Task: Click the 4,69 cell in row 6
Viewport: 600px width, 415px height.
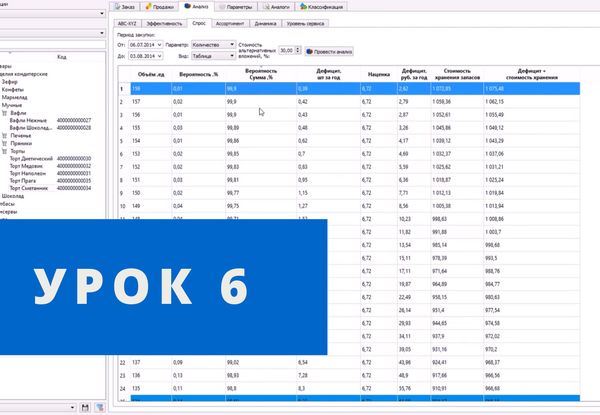Action: pos(414,154)
